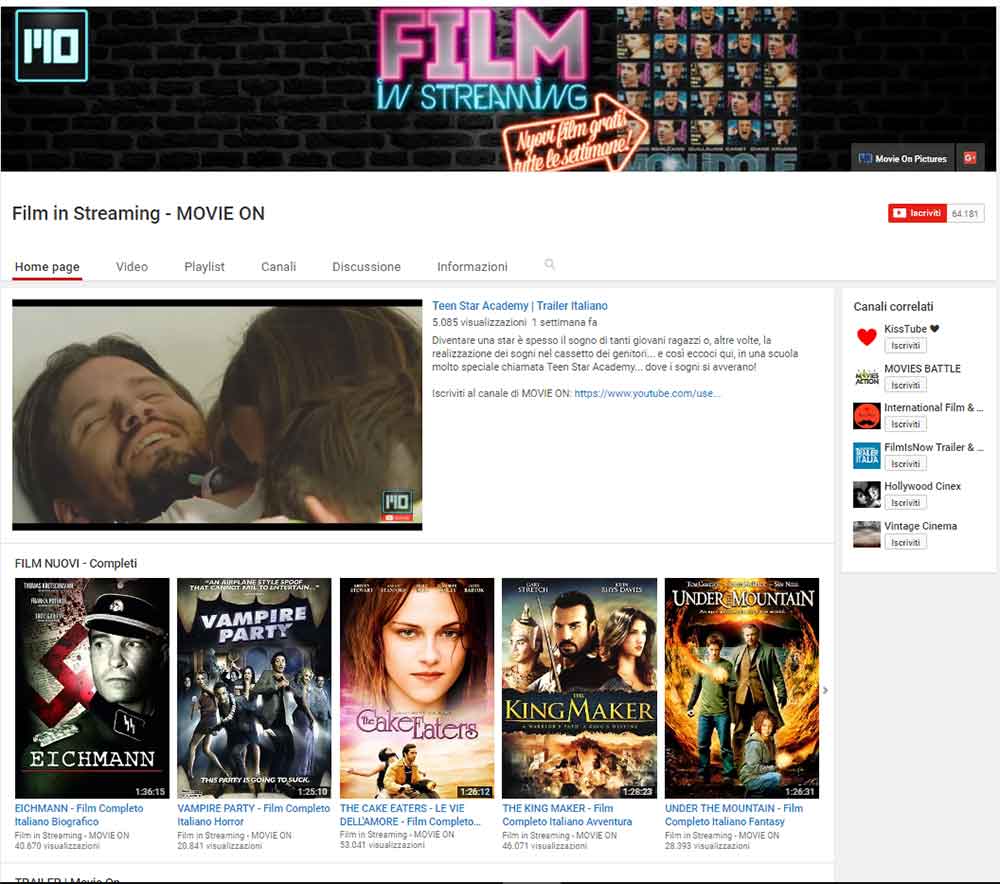This screenshot has height=884, width=1000.
Task: Subscribe to MOVIES BATTLE channel
Action: point(906,385)
